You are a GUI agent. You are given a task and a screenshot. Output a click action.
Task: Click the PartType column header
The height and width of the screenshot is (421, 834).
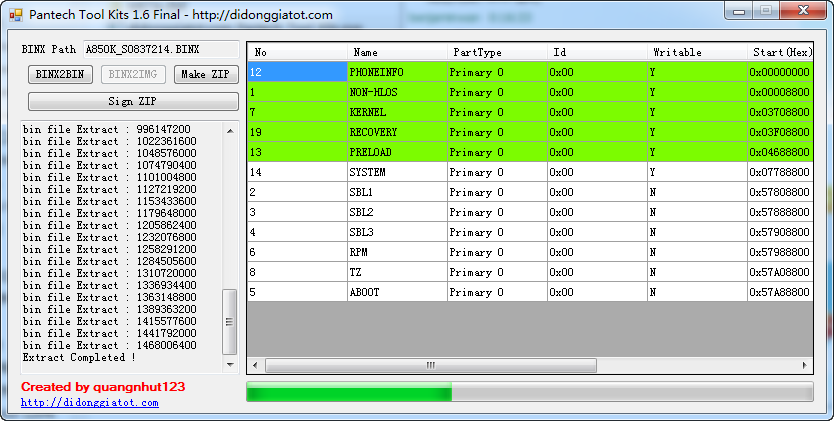click(497, 52)
